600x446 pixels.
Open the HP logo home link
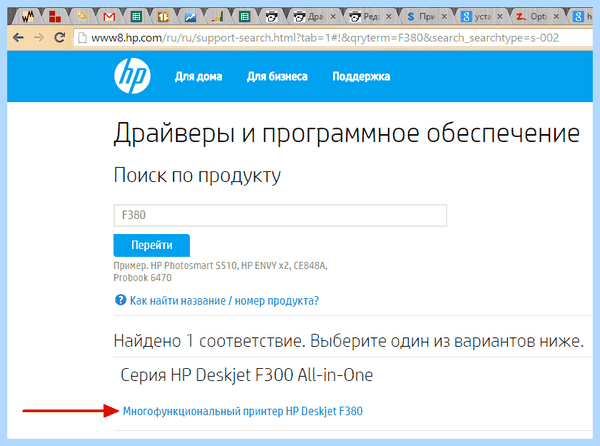coord(132,76)
